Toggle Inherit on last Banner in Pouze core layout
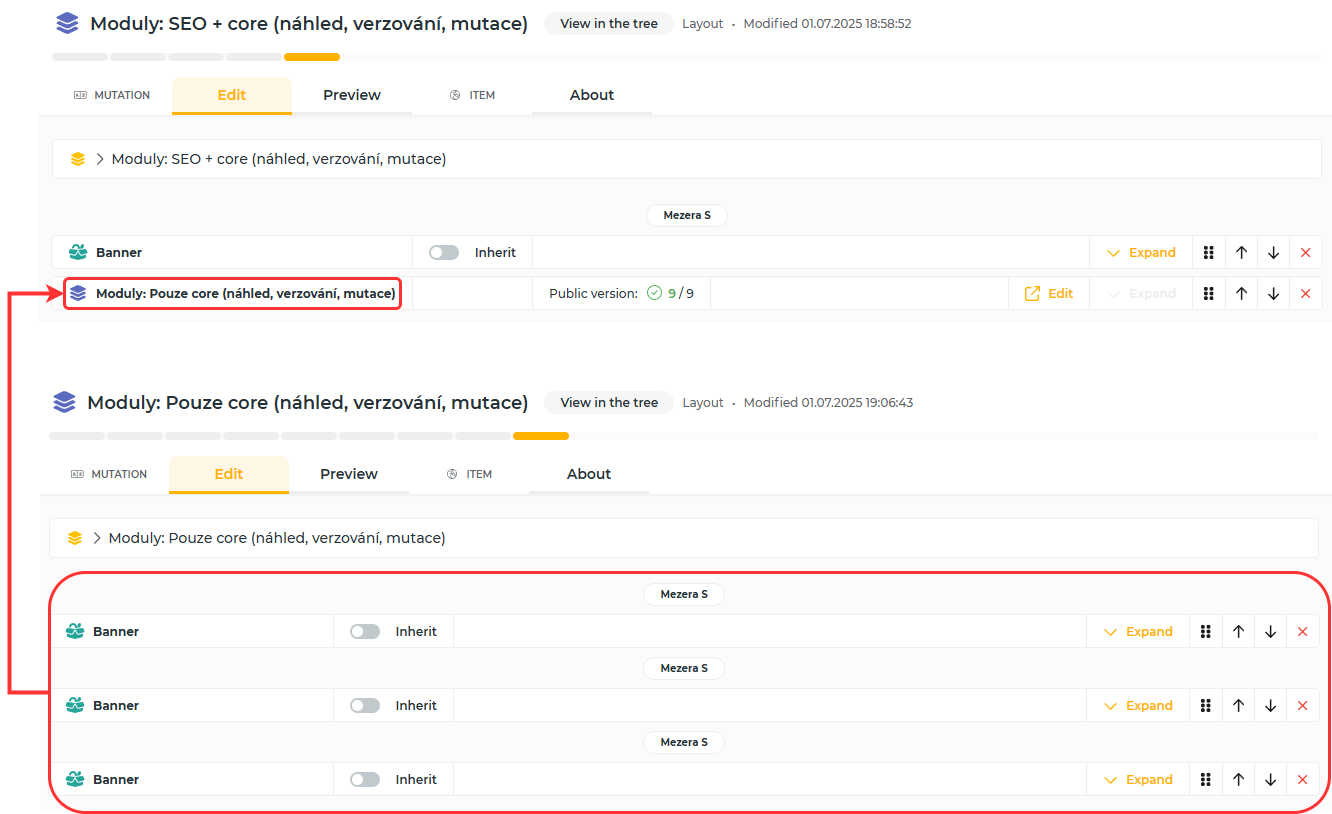Screen dimensions: 1332x814 [365, 780]
